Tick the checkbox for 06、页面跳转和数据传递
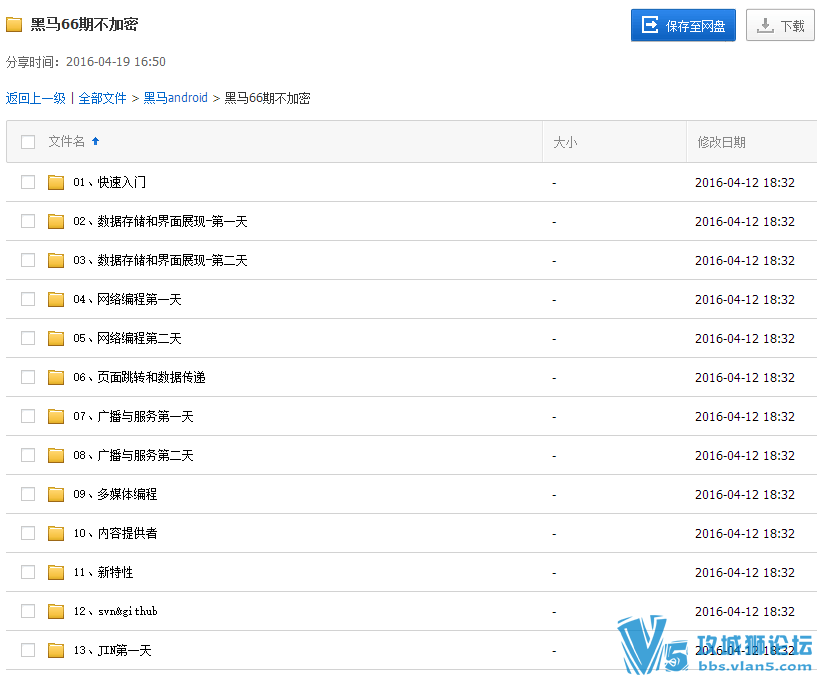 pos(28,377)
